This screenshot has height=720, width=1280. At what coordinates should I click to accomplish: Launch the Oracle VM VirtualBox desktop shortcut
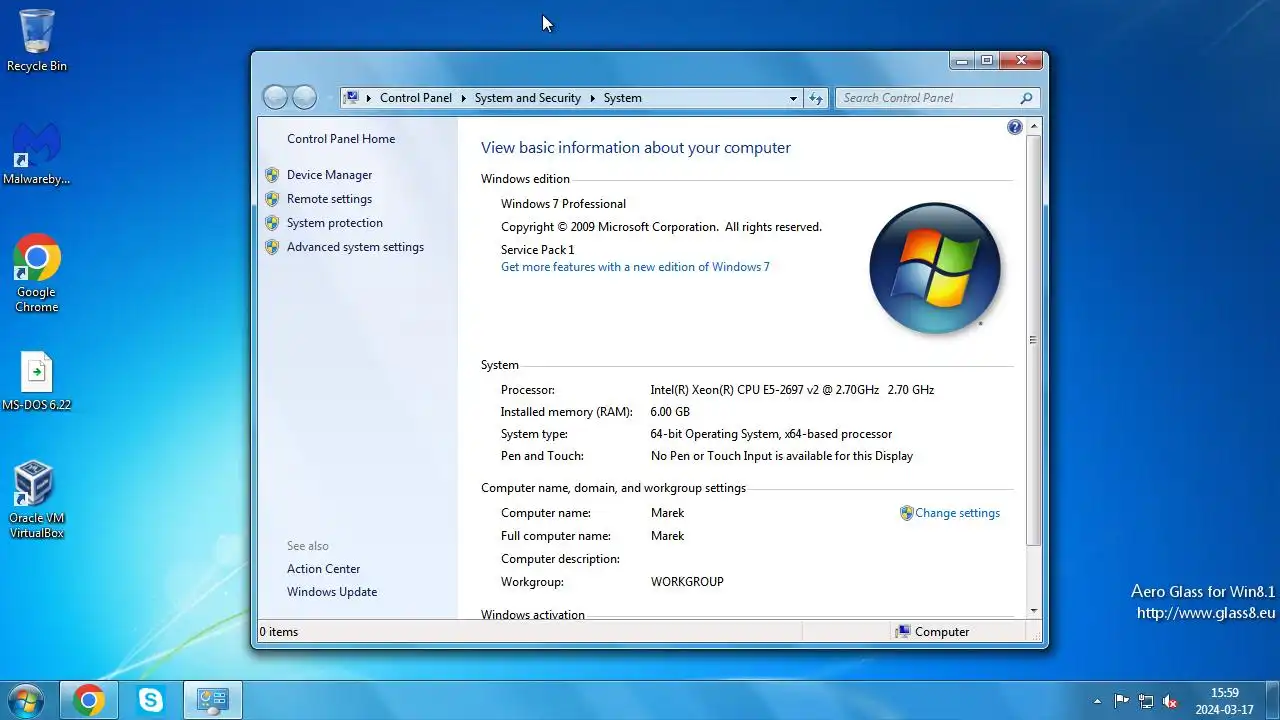tap(37, 500)
